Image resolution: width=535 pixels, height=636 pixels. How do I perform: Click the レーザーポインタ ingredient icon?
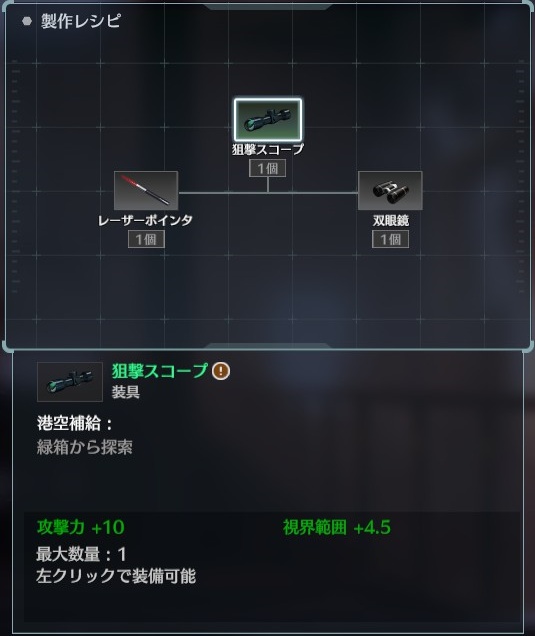(x=146, y=191)
